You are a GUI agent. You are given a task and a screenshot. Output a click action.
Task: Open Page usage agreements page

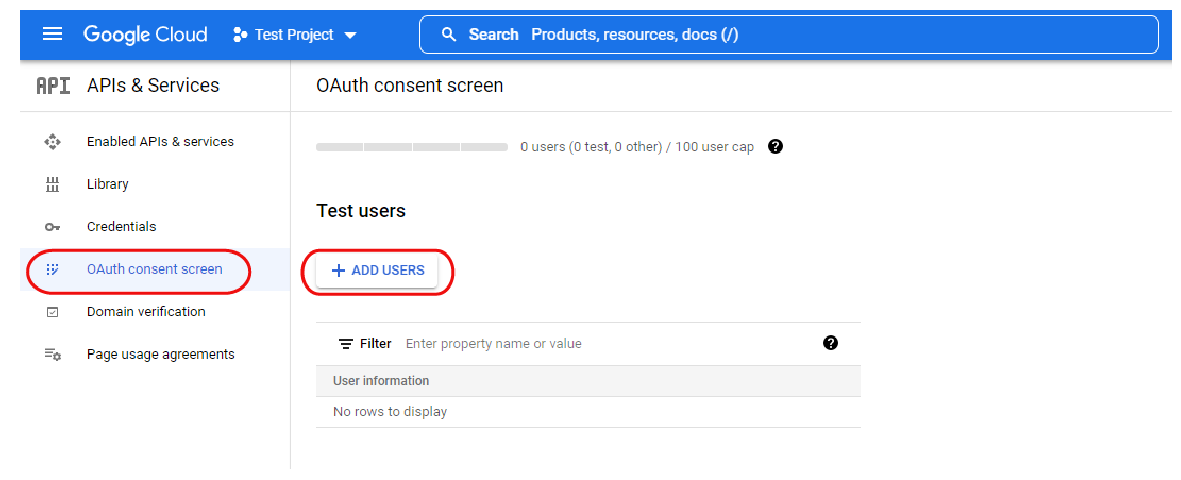pos(160,354)
